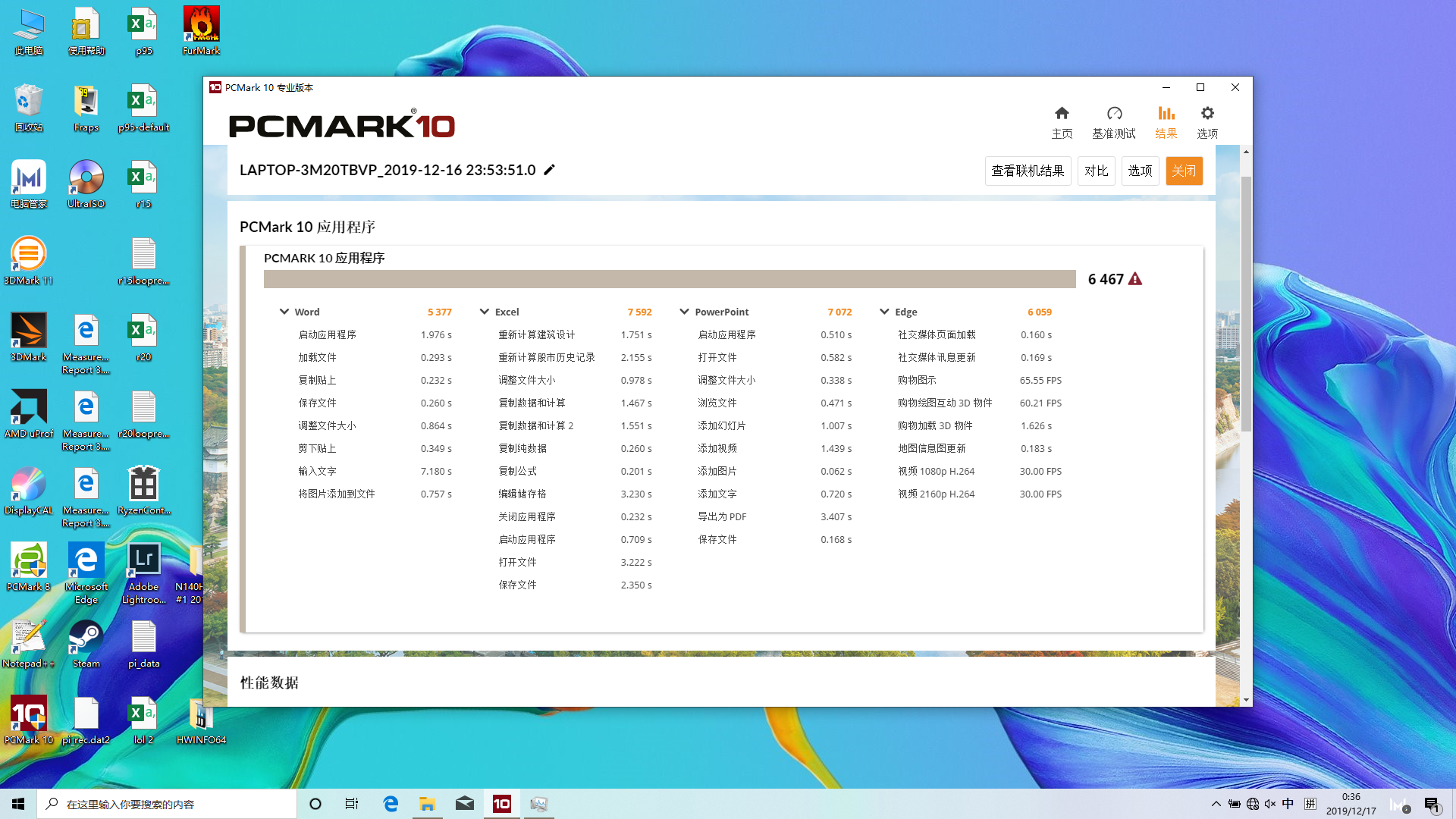Select the Microsoft Edge desktop shortcut
This screenshot has height=819, width=1456.
click(x=86, y=574)
